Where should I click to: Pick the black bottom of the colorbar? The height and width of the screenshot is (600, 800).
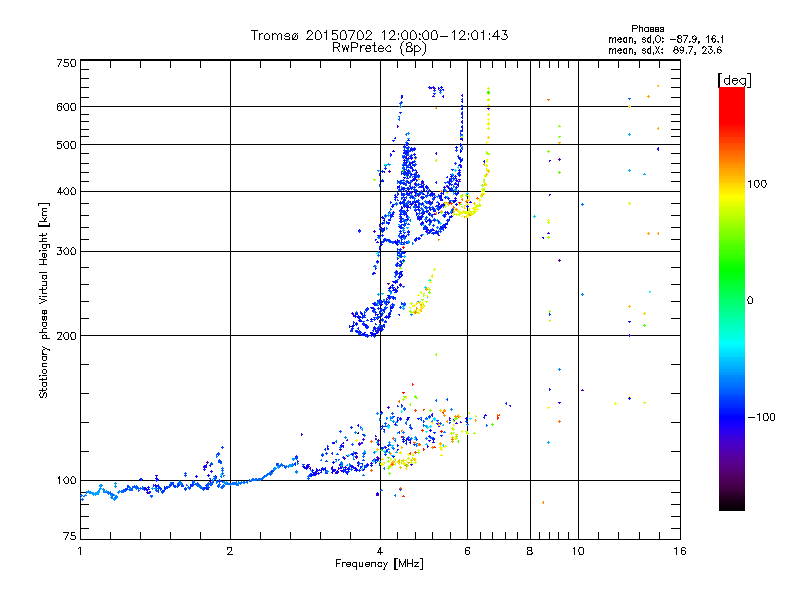[x=732, y=503]
